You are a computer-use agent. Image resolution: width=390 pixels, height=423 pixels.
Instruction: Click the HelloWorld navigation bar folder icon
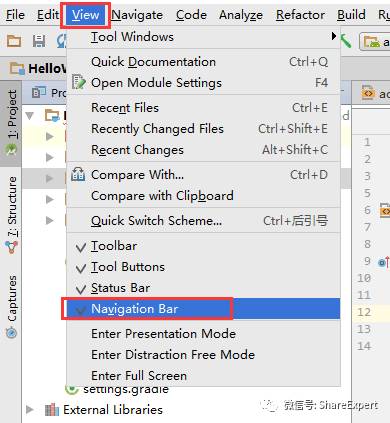[17, 68]
